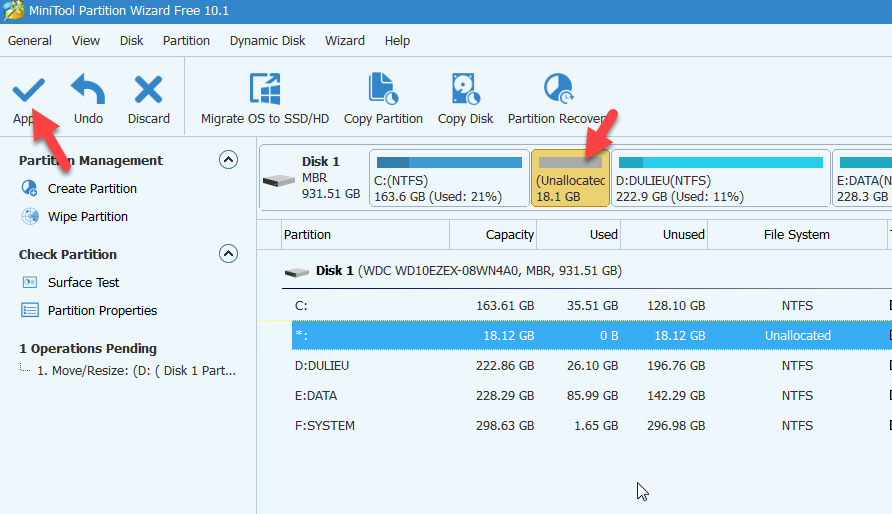Screen dimensions: 892x514
Task: Run Surface Test from sidebar
Action: 83,283
